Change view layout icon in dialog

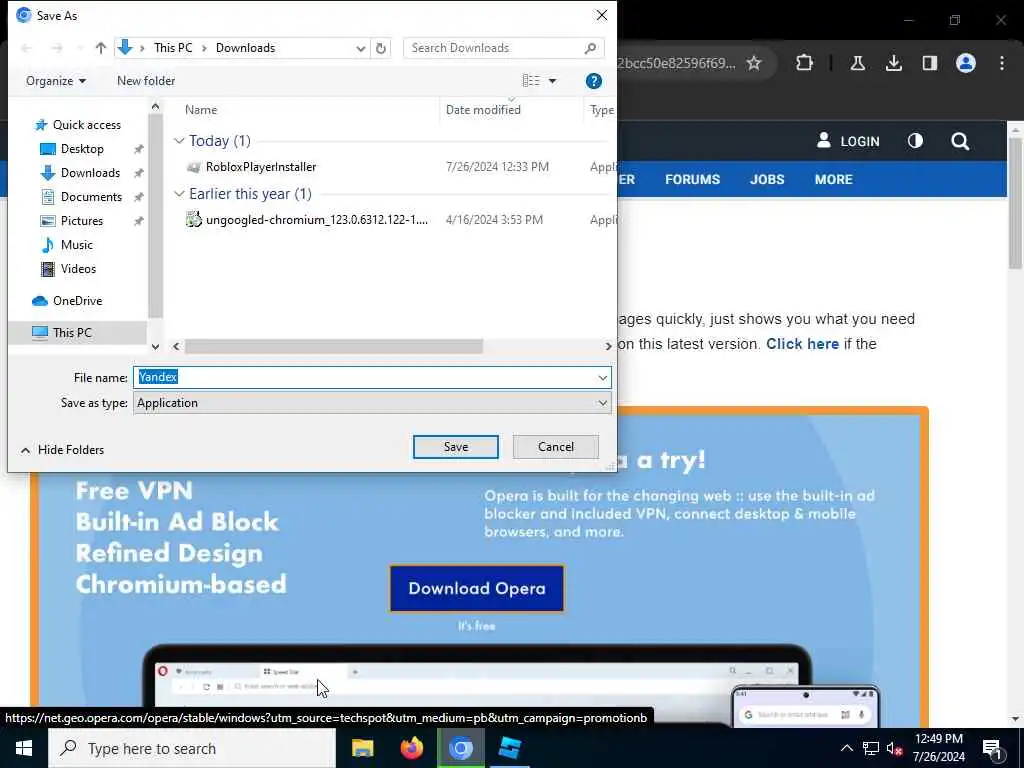click(531, 81)
